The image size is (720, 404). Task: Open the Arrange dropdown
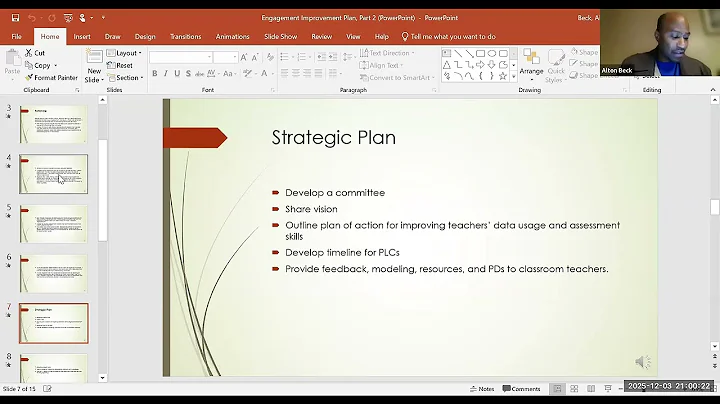(x=531, y=66)
